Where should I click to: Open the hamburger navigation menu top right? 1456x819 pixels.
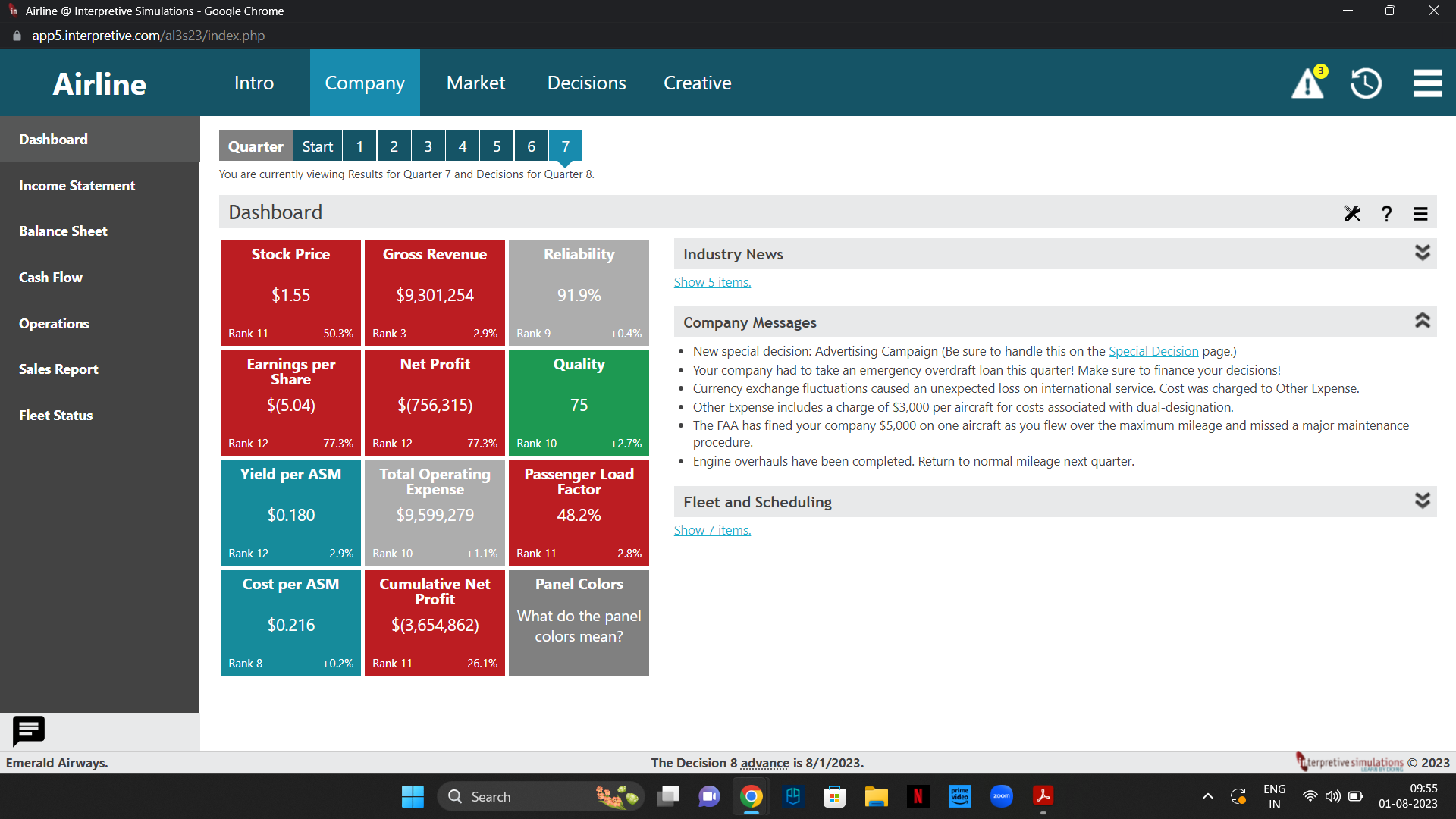click(x=1427, y=83)
